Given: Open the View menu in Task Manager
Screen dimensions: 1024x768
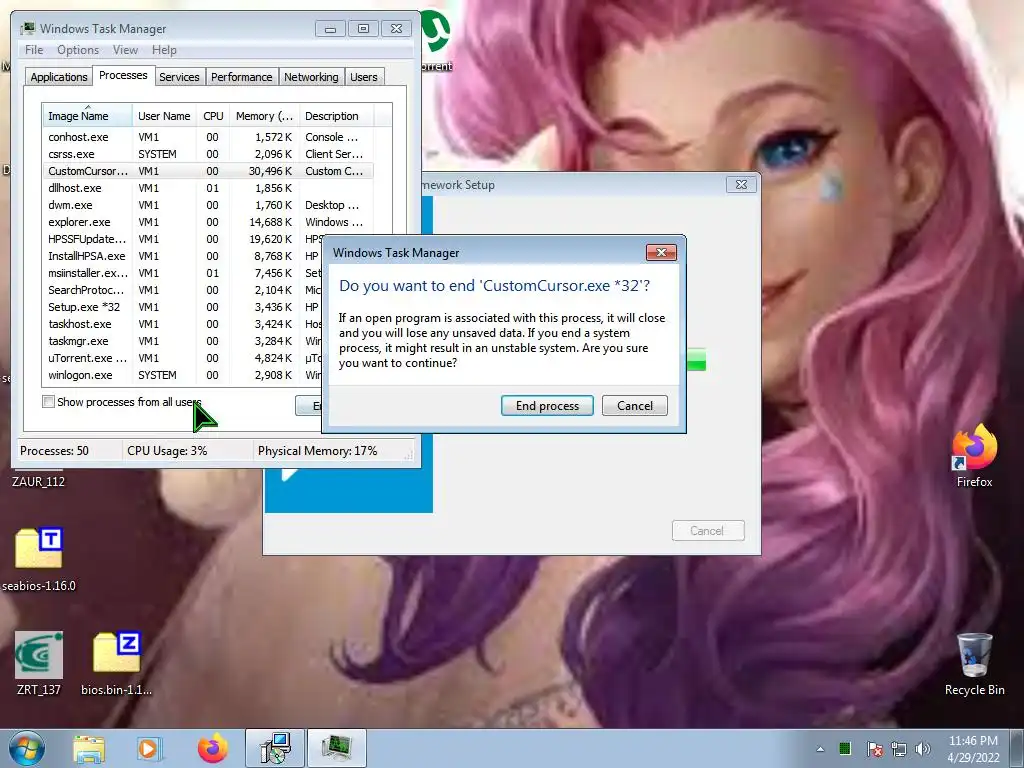Looking at the screenshot, I should [x=125, y=50].
